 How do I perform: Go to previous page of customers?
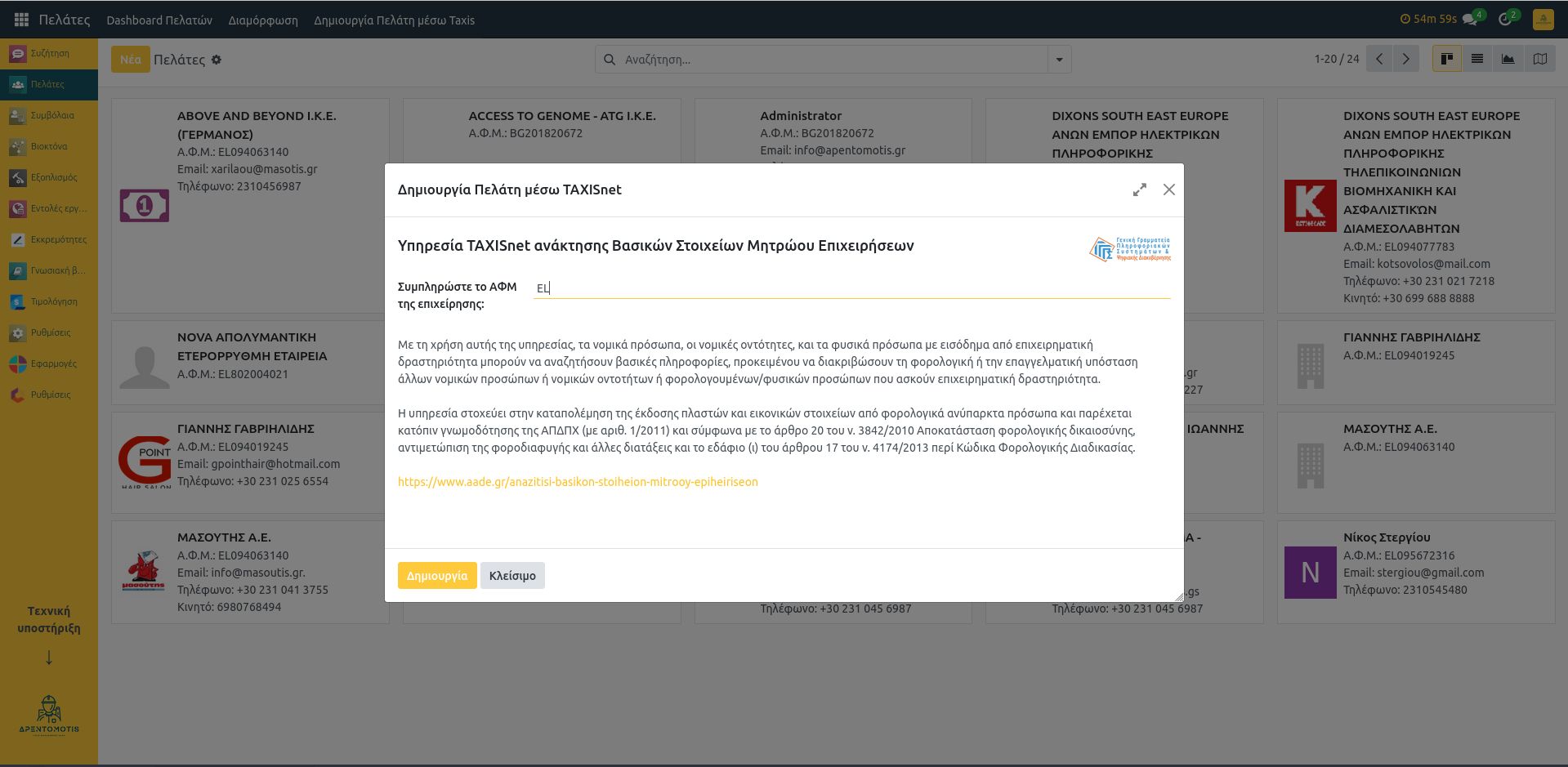point(1379,59)
